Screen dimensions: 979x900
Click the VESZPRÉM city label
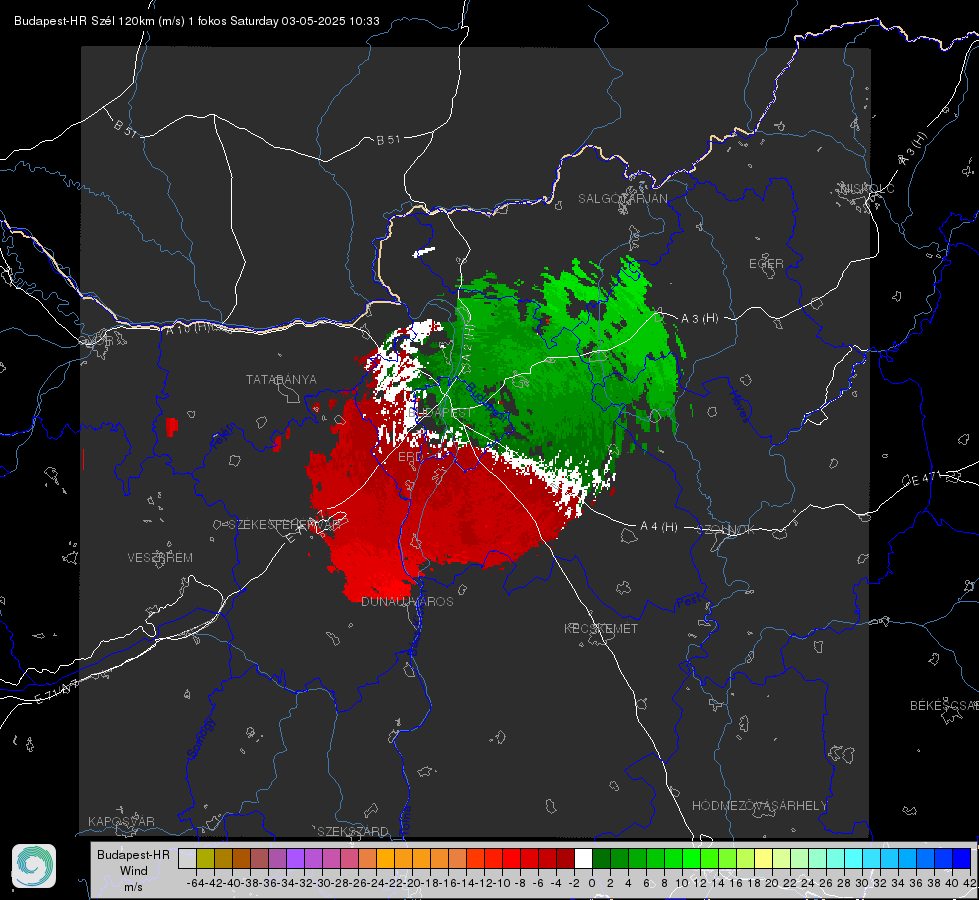point(160,558)
